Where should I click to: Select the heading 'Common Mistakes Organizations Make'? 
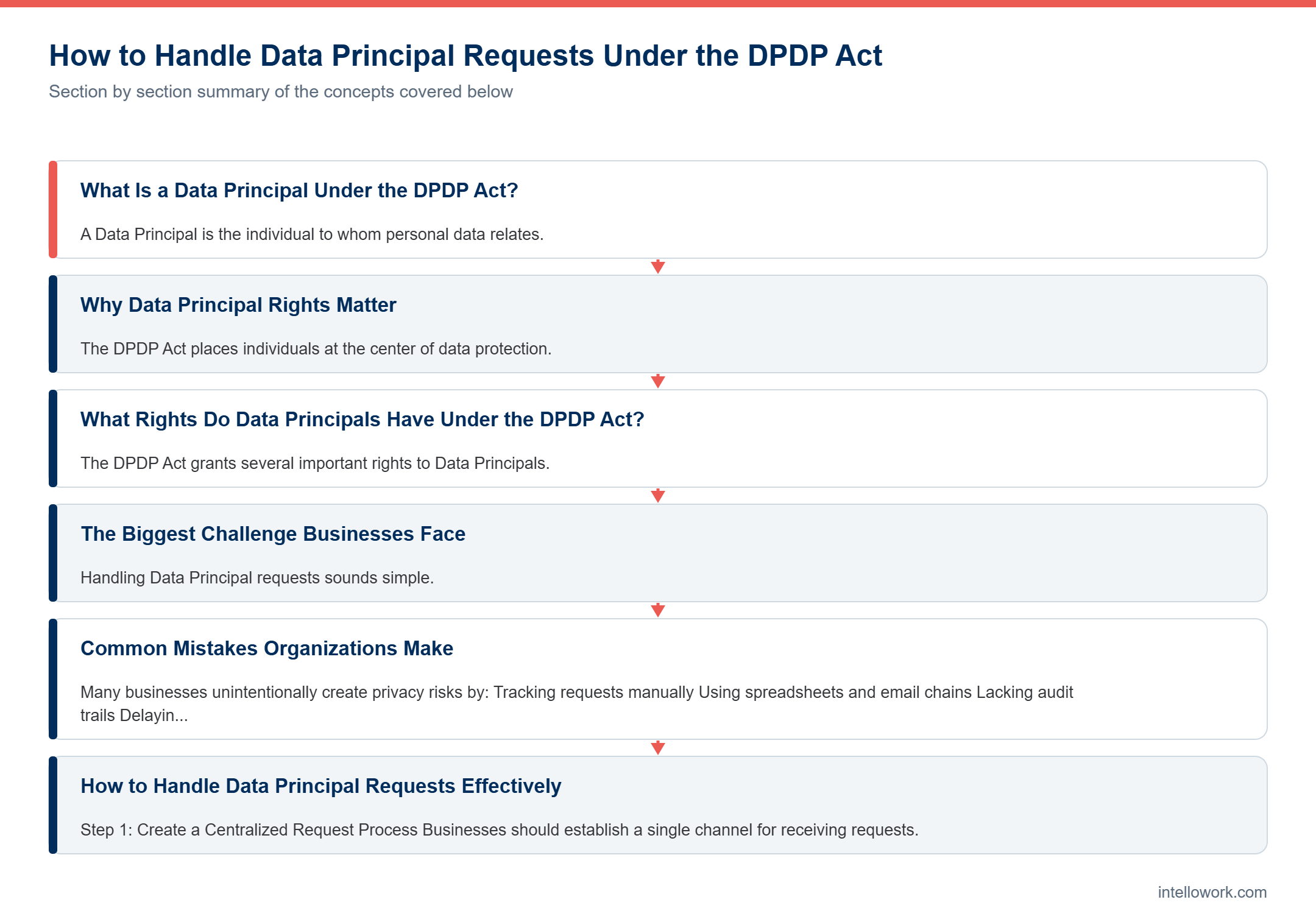[x=267, y=649]
